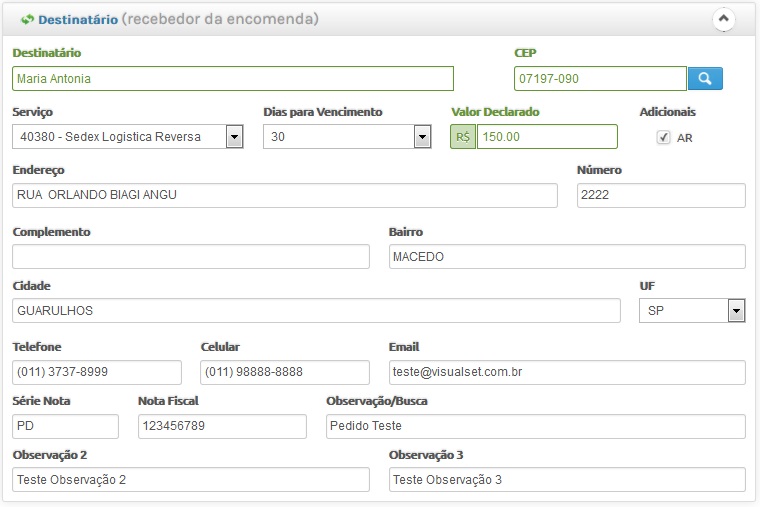Click the Valor Declarado amount field
This screenshot has height=507, width=760.
[547, 137]
